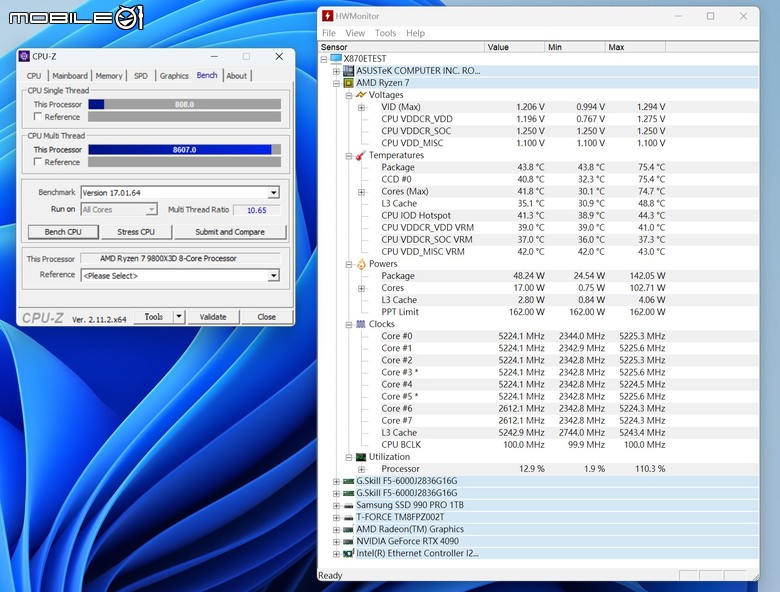Click the NVIDIA GeForce RTX 4090 icon
The width and height of the screenshot is (780, 592).
(348, 541)
